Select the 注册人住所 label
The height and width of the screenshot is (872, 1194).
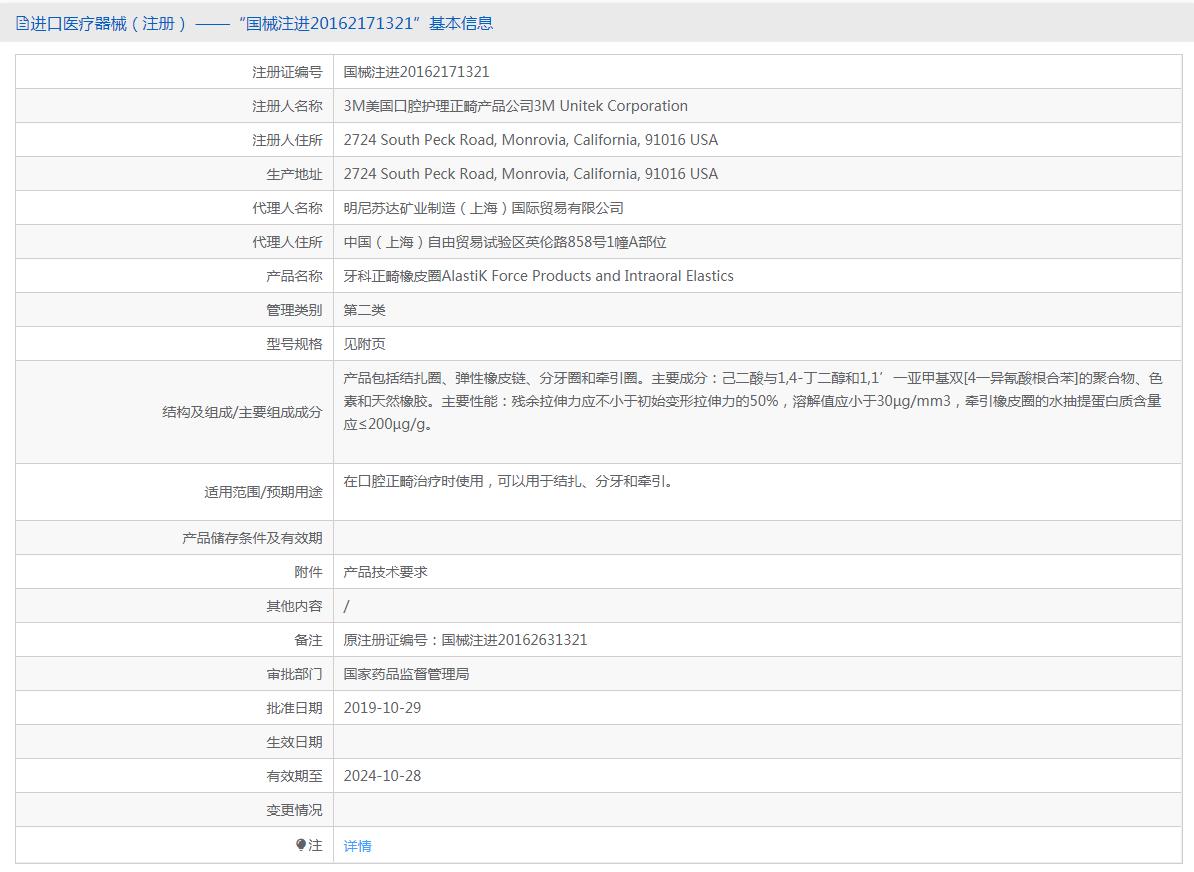coord(287,140)
